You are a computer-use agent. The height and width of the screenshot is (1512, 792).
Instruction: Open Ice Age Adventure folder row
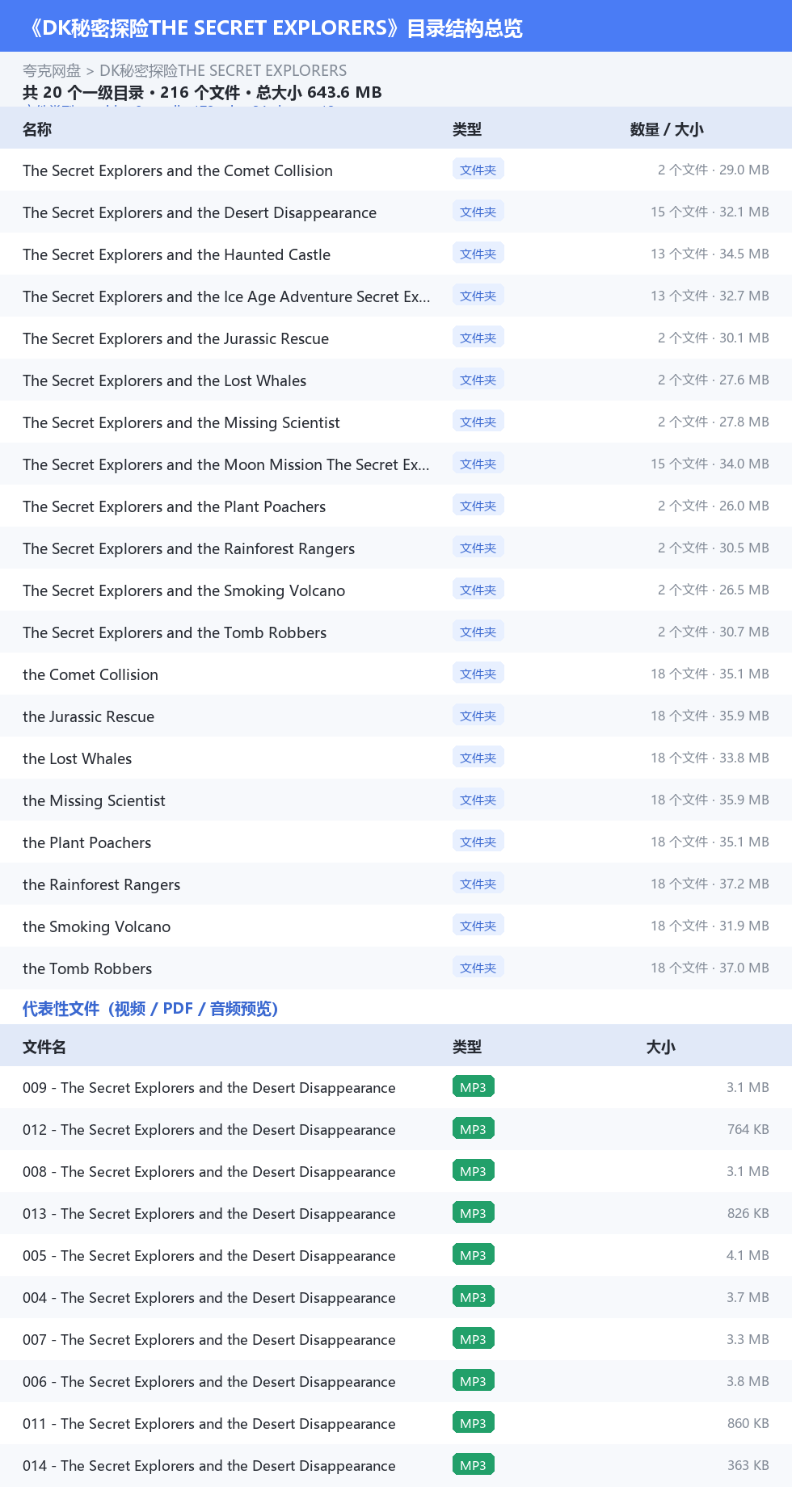tap(396, 296)
